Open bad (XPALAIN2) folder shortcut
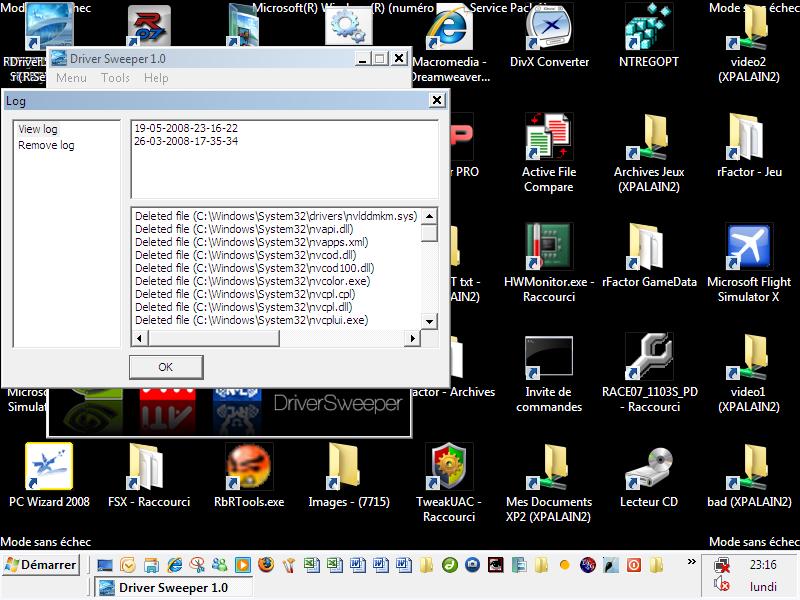 [748, 476]
